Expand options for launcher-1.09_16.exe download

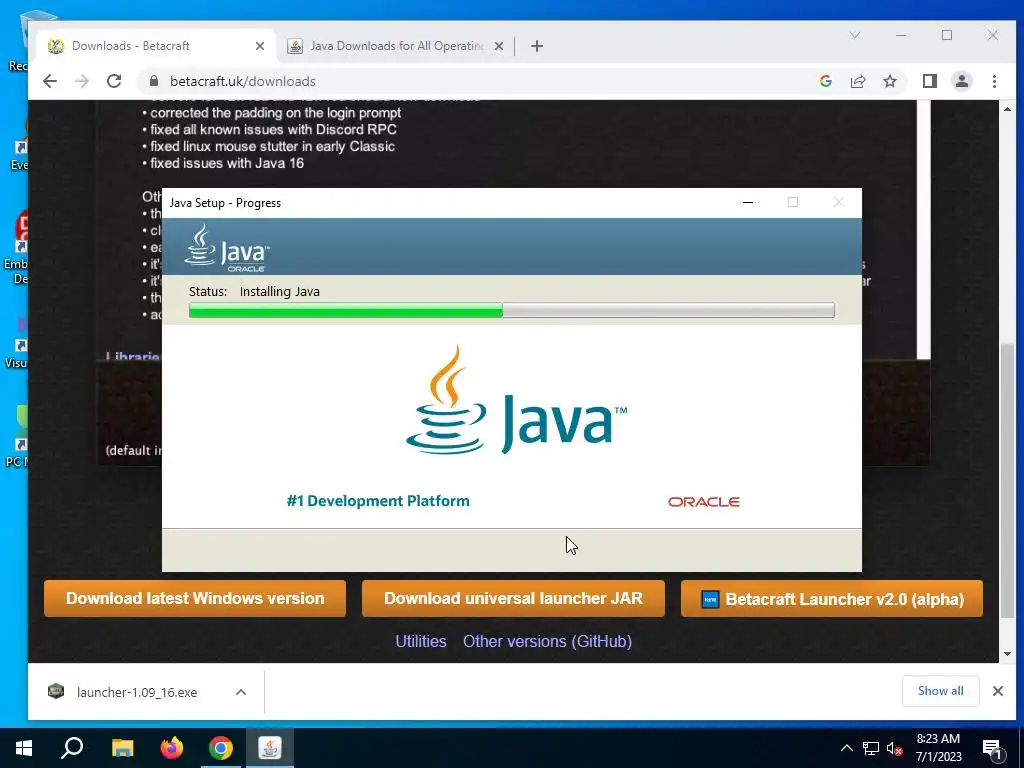pos(241,692)
